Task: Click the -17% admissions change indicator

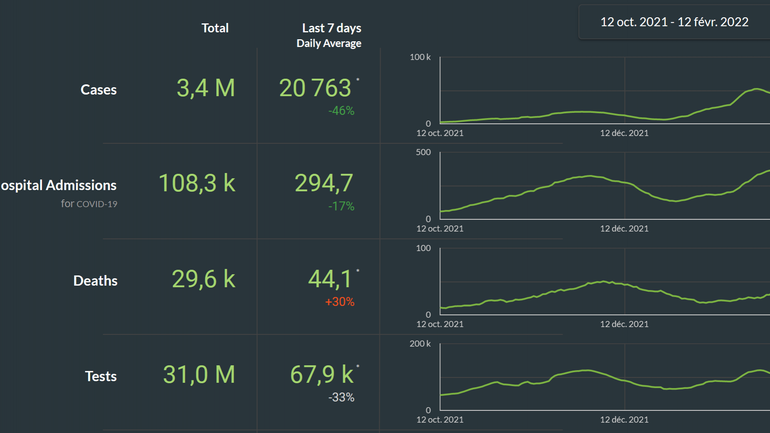Action: pyautogui.click(x=341, y=206)
